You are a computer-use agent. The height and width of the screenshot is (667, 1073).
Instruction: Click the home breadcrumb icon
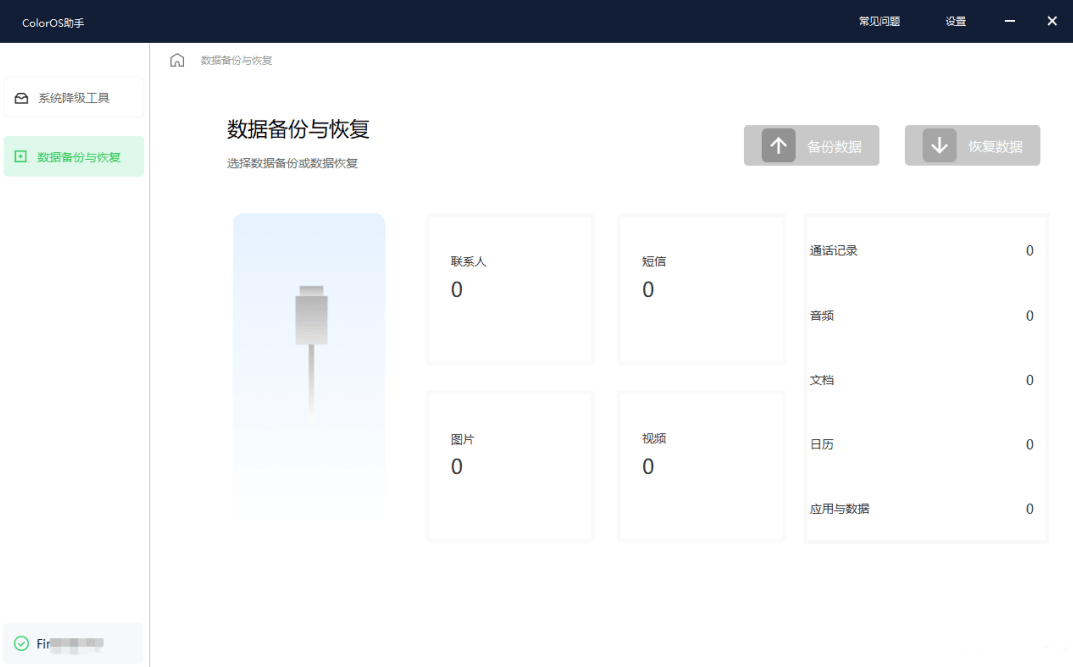(x=177, y=60)
